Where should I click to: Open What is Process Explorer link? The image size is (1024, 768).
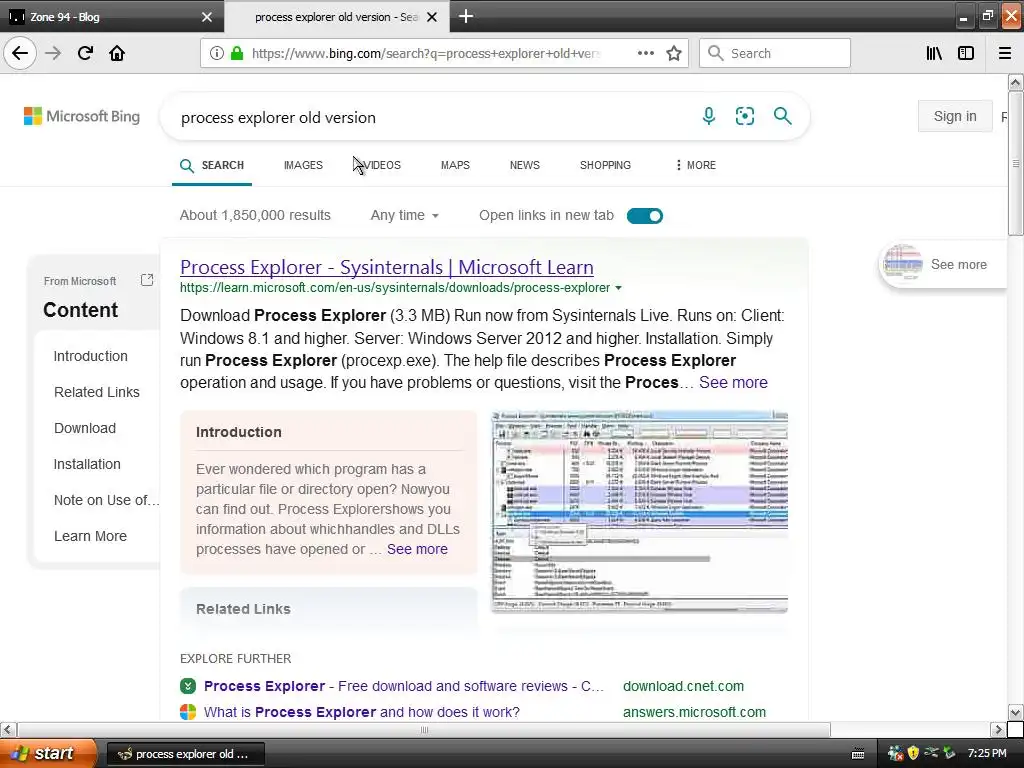click(362, 712)
